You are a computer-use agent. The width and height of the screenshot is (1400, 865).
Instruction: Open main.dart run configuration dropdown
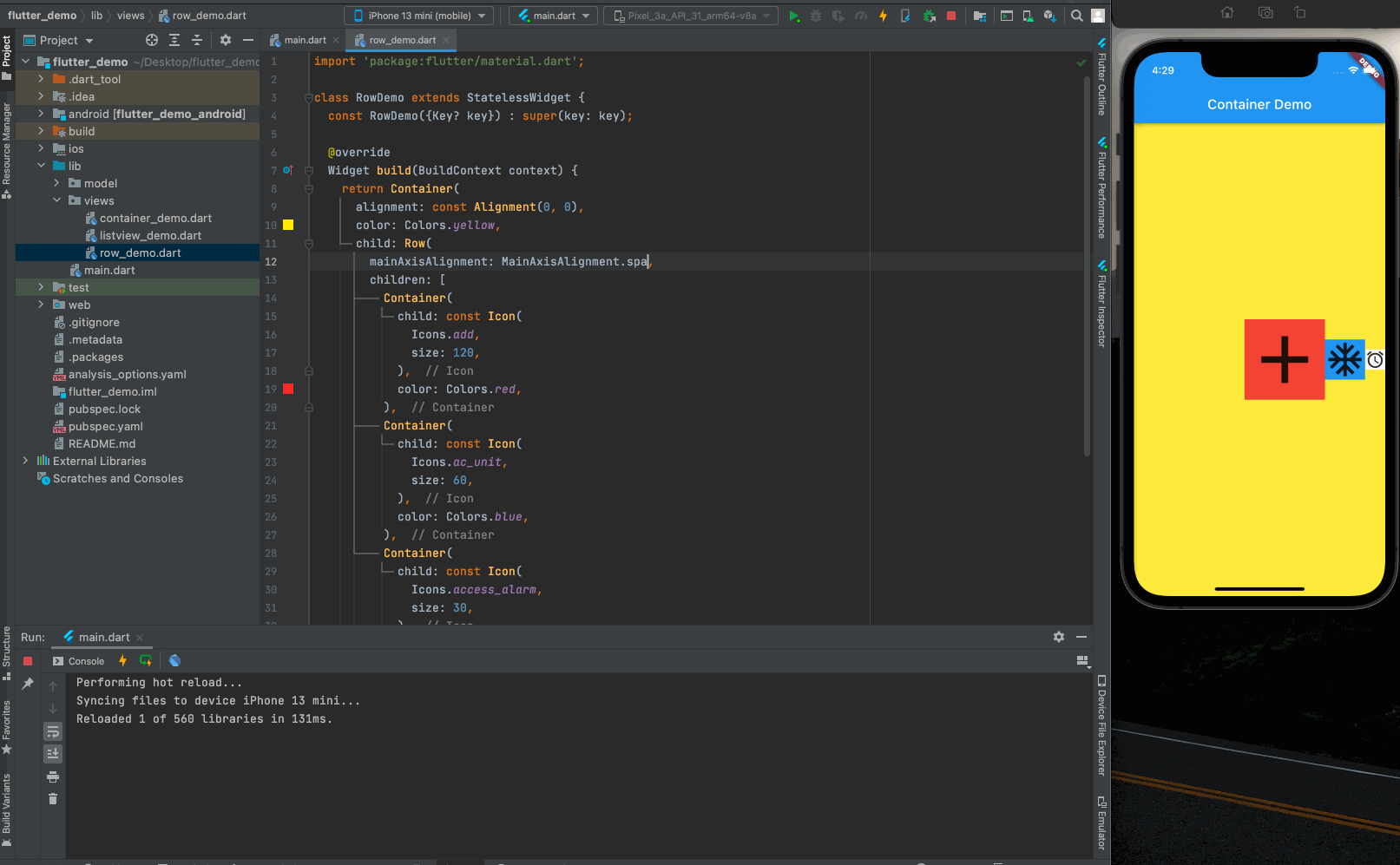pyautogui.click(x=553, y=16)
